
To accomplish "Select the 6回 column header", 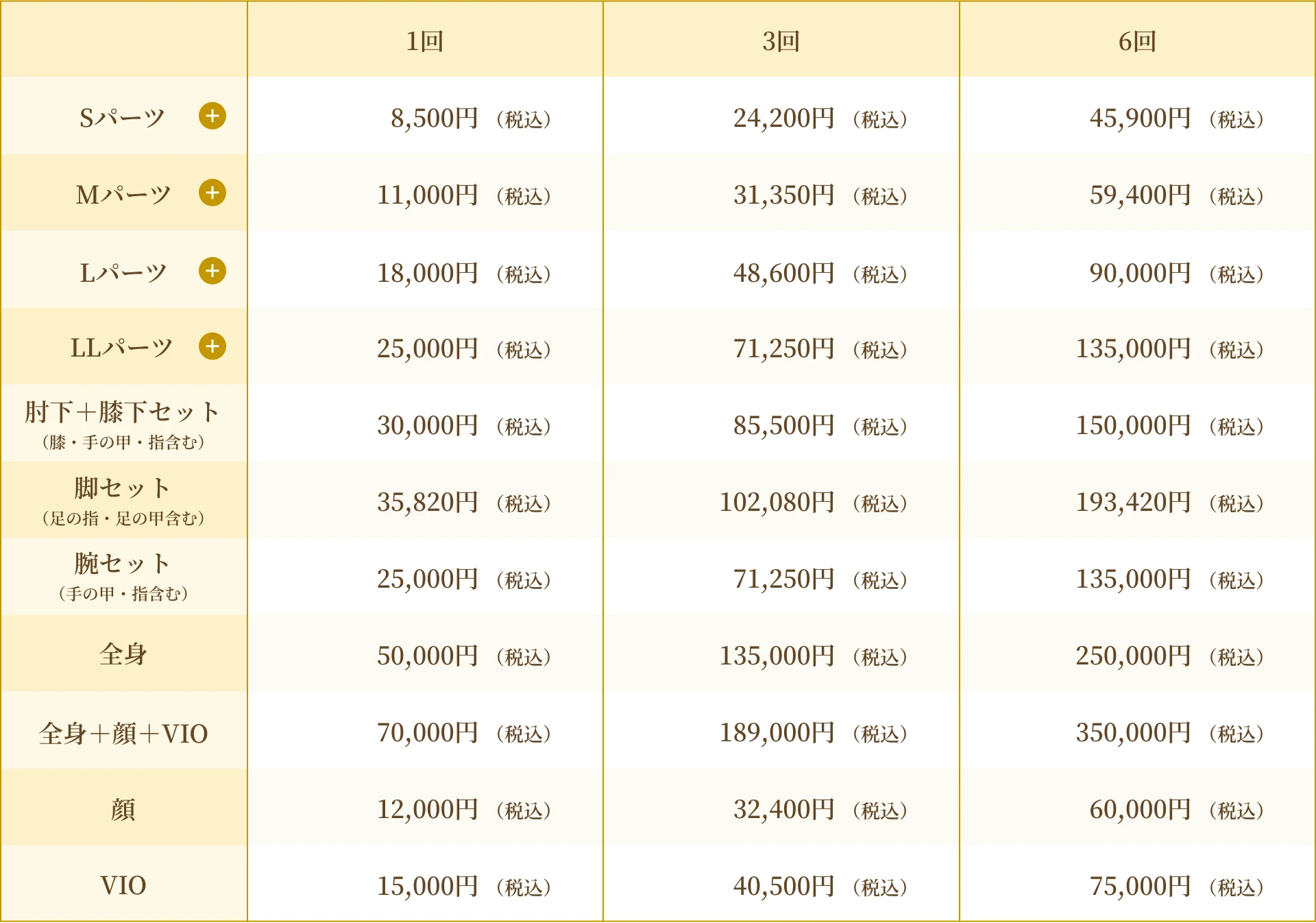I will coord(1138,40).
